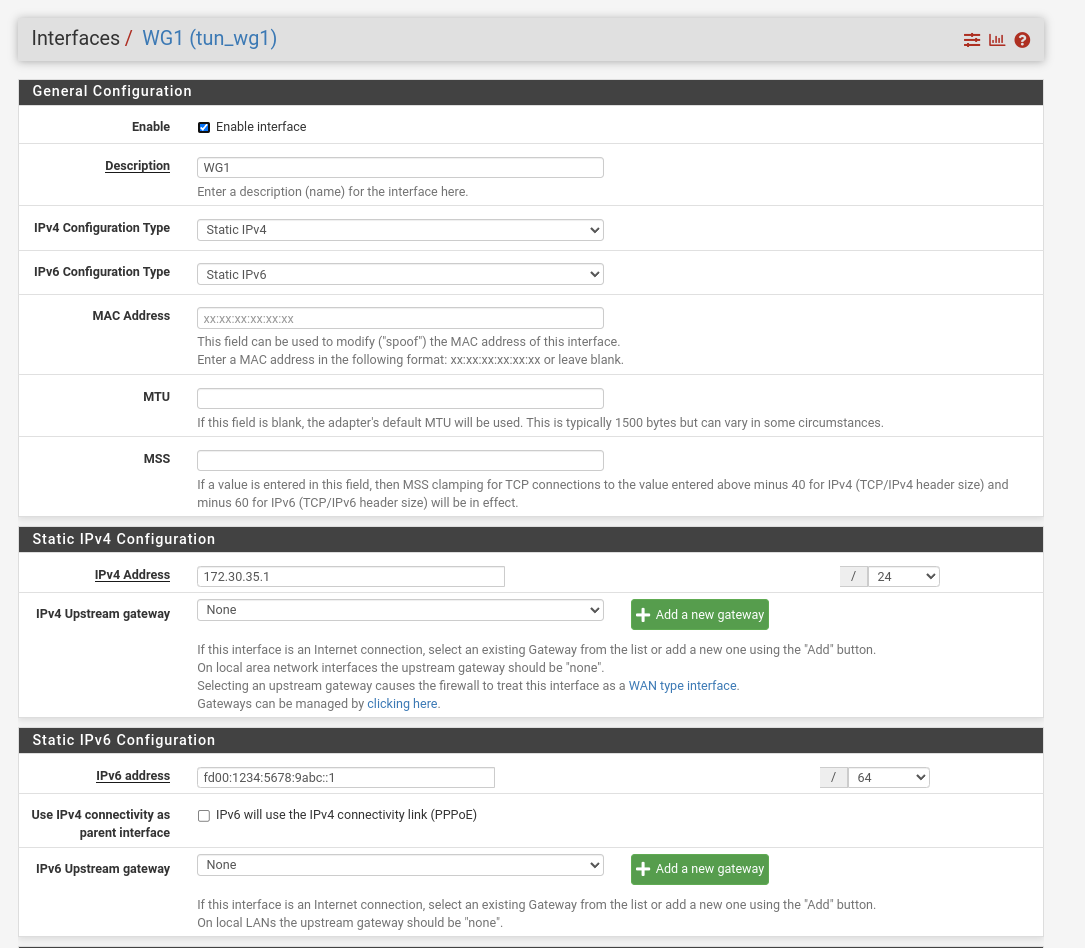
Task: Open the status monitoring graph icon
Action: point(996,40)
